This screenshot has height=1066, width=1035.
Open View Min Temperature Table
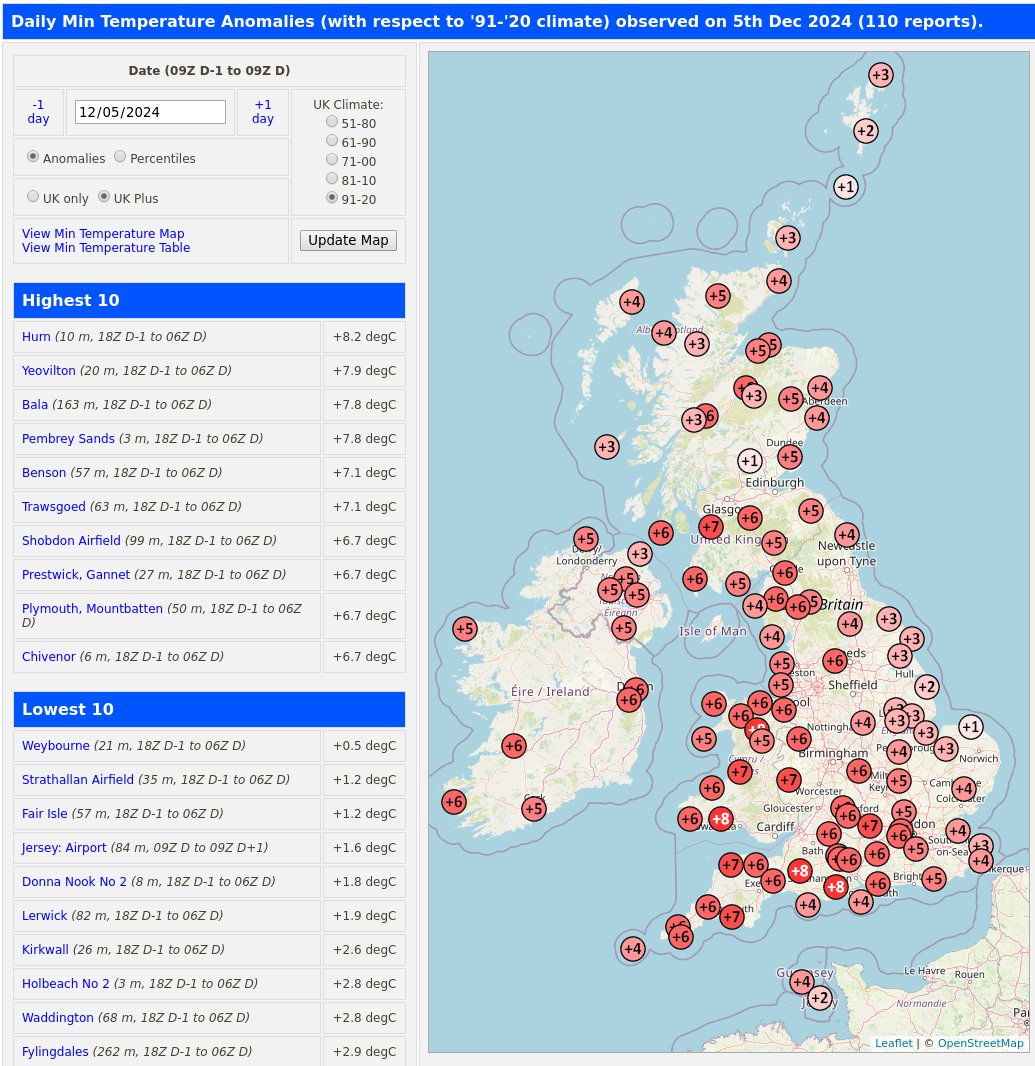[106, 248]
